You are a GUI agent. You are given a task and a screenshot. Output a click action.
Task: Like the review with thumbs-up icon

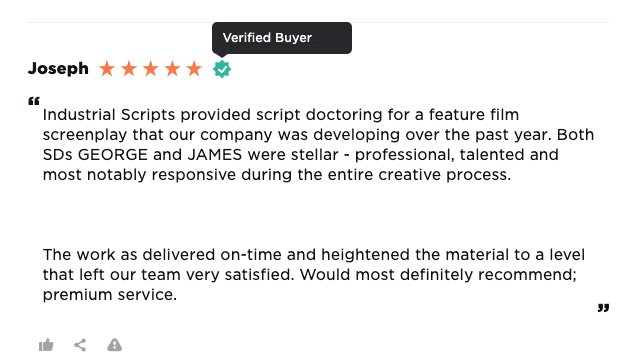pyautogui.click(x=46, y=345)
